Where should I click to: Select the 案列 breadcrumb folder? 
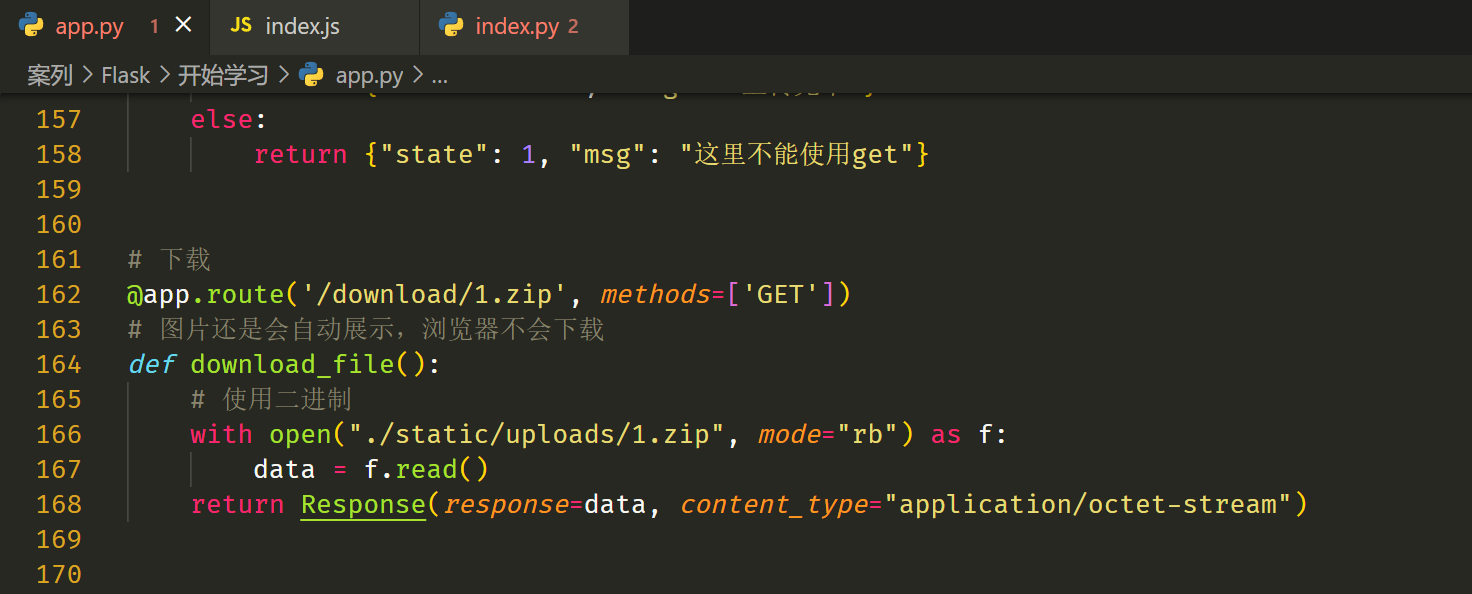click(x=49, y=75)
